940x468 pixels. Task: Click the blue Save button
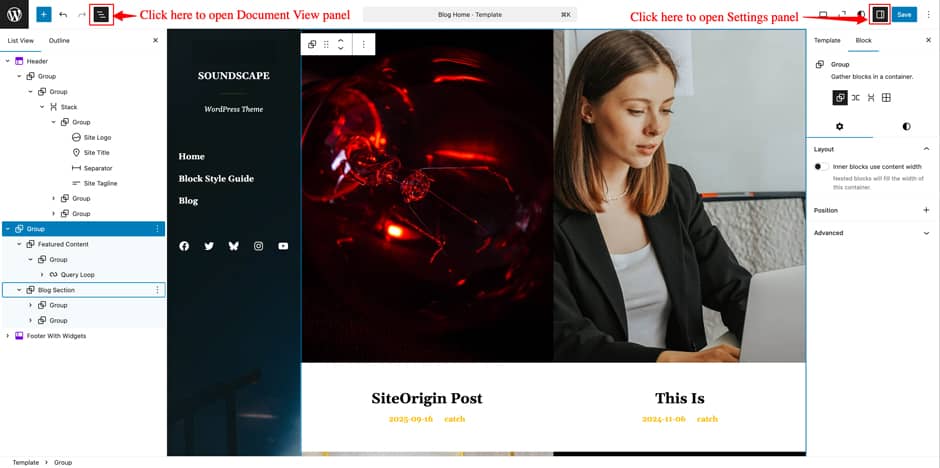[x=904, y=14]
